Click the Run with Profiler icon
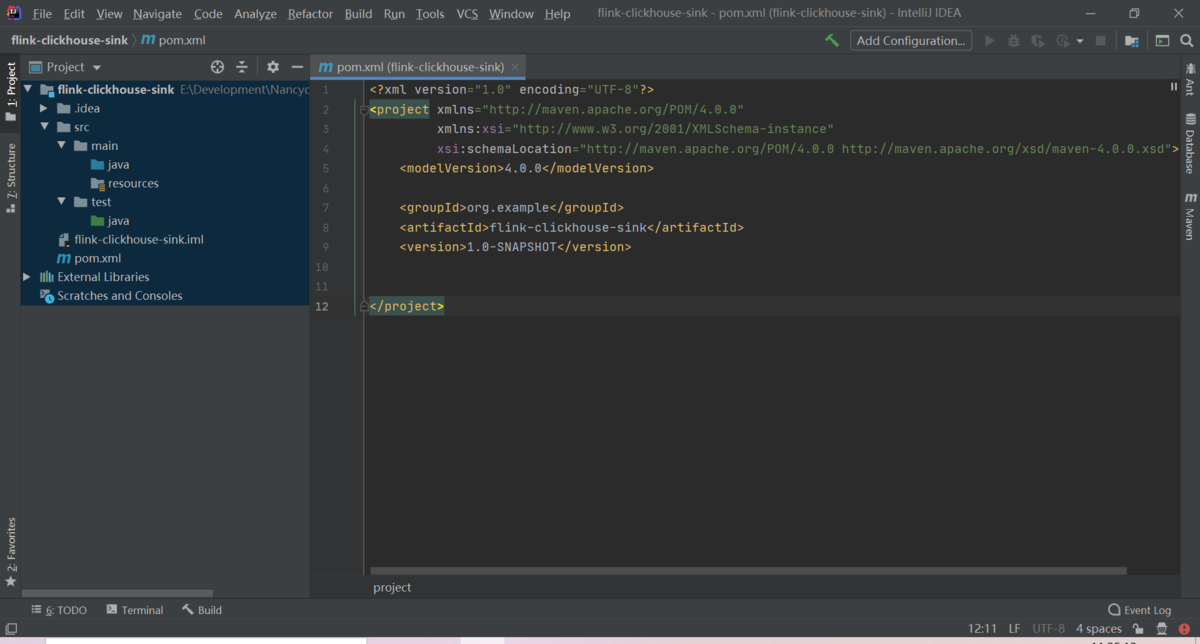The width and height of the screenshot is (1200, 644). [x=1063, y=41]
